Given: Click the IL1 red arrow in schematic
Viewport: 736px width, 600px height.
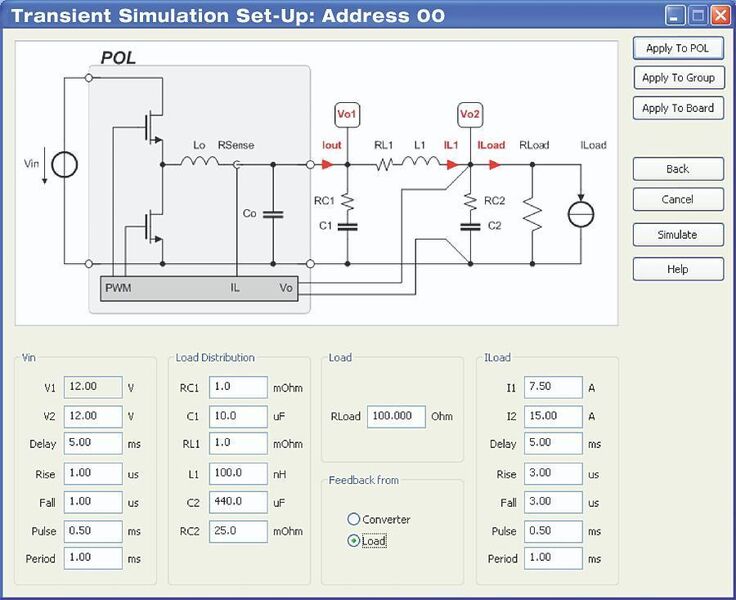Looking at the screenshot, I should pyautogui.click(x=452, y=164).
